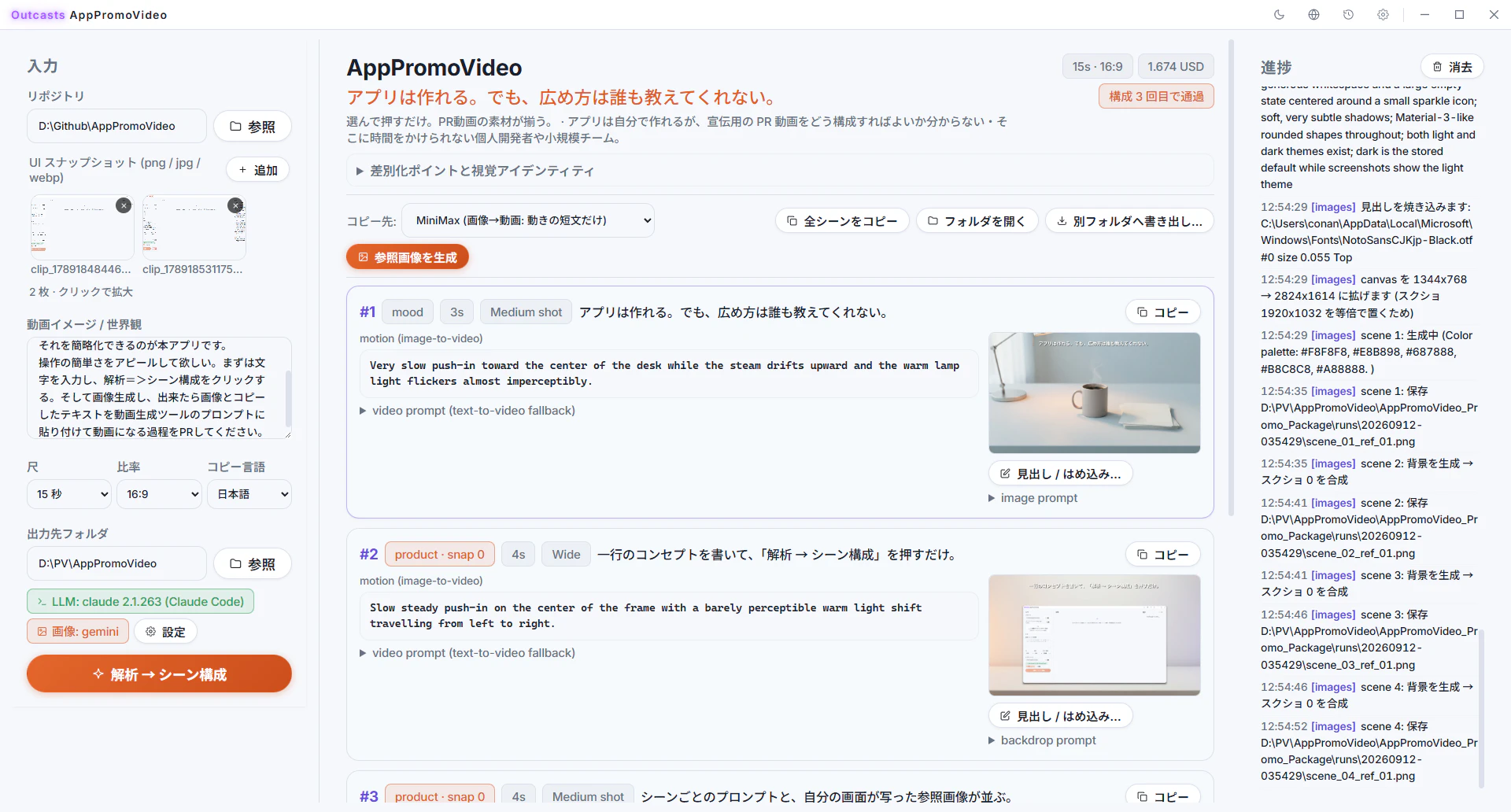
Task: Open scene #2 app screen reference image
Action: 1095,635
